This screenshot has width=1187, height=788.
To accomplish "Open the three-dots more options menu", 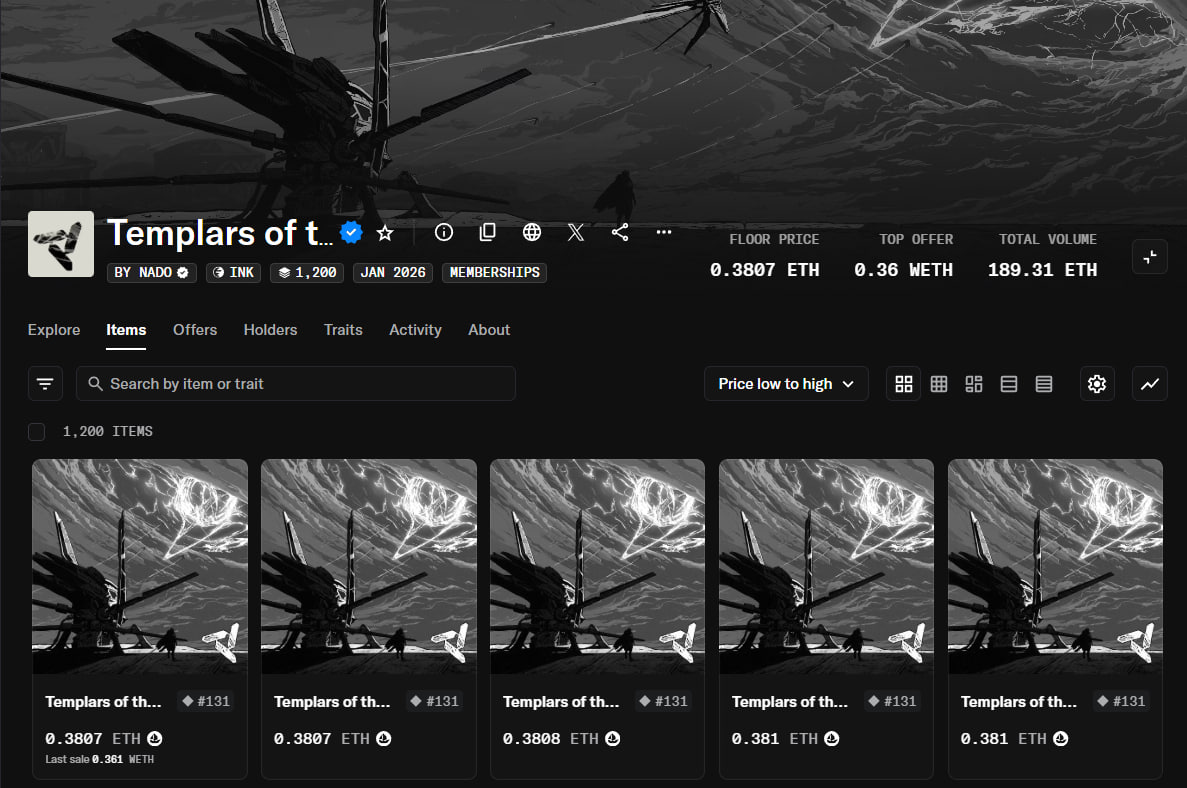I will point(664,233).
